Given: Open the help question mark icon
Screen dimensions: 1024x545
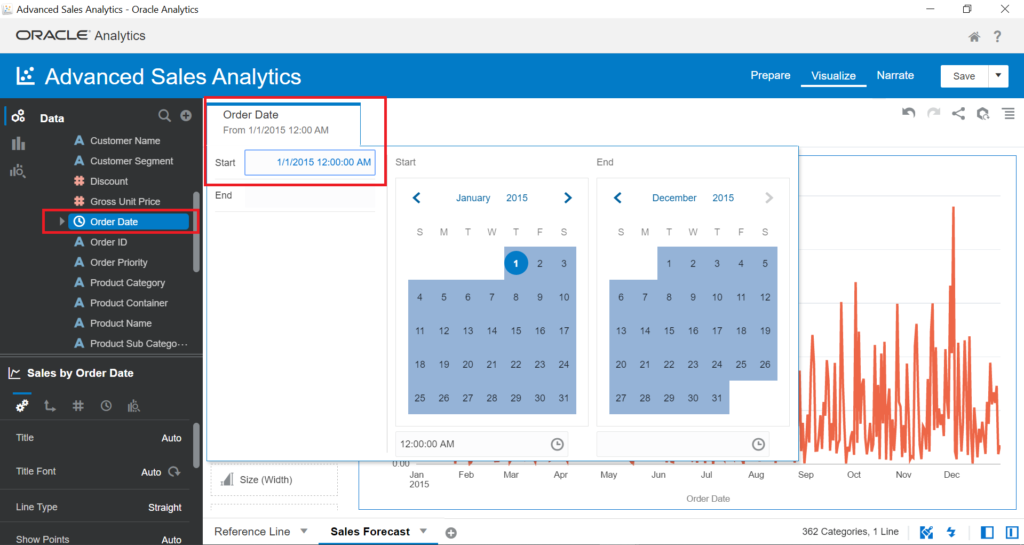Looking at the screenshot, I should [997, 37].
